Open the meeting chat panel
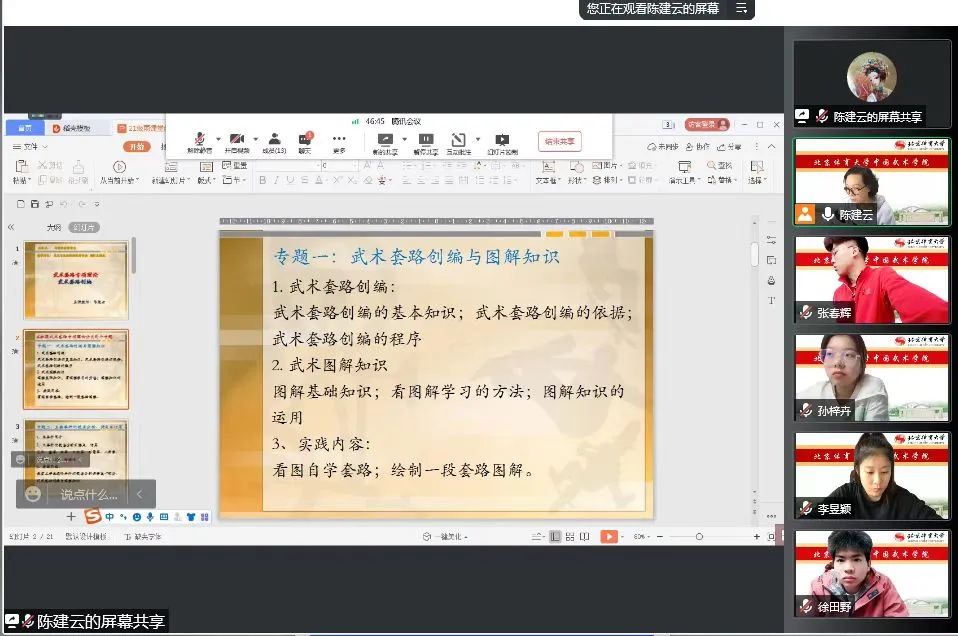 point(304,137)
